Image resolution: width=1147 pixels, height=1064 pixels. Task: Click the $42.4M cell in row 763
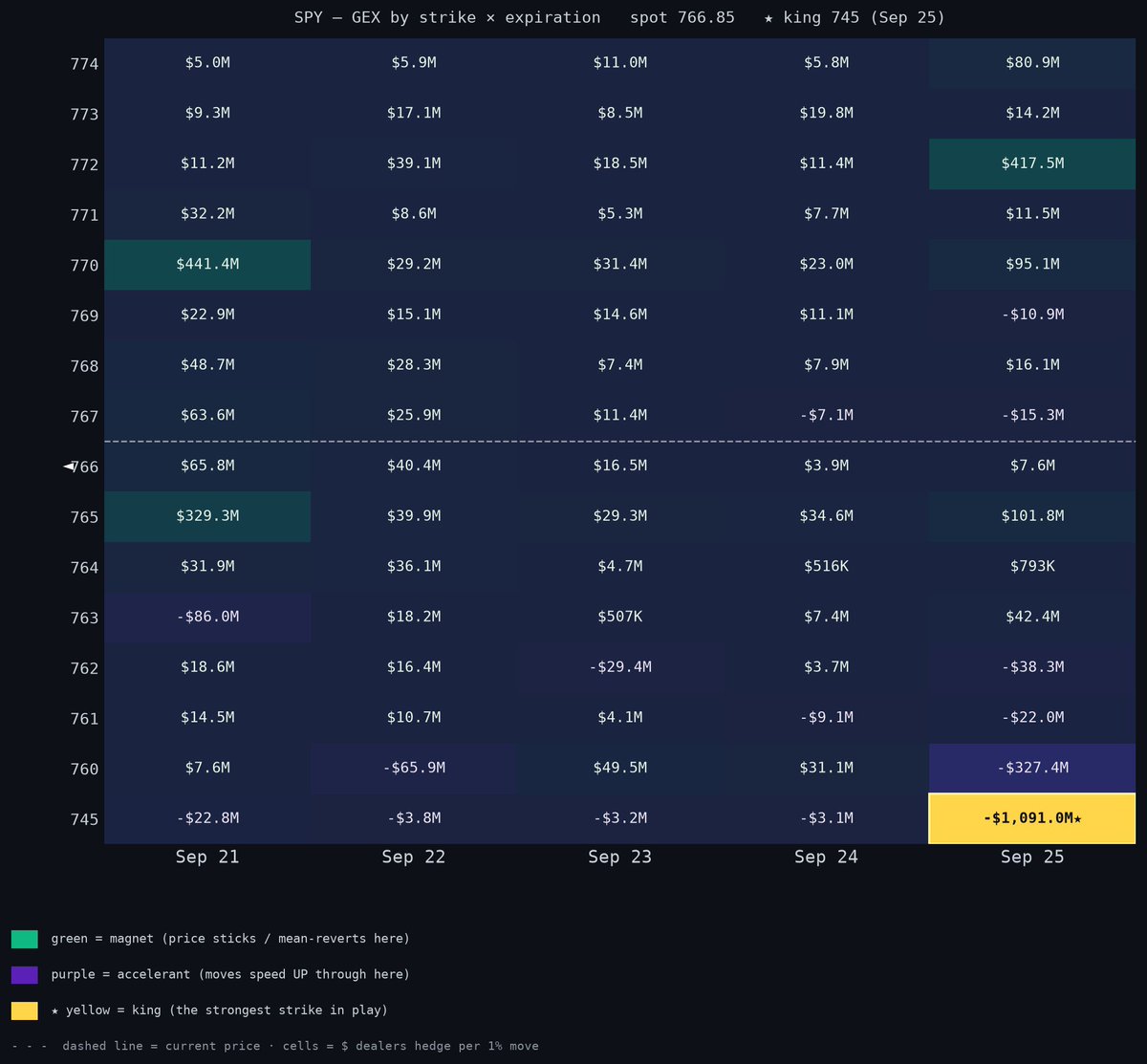[x=1032, y=618]
